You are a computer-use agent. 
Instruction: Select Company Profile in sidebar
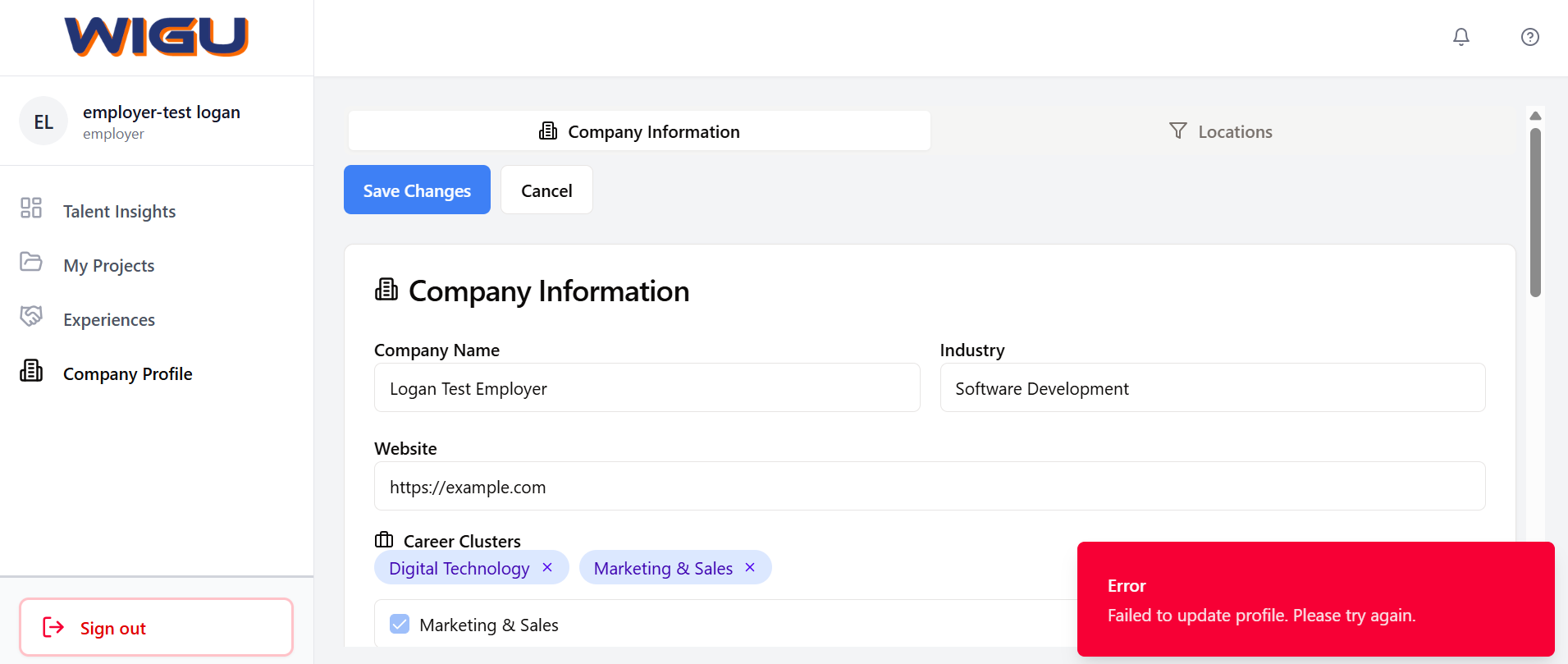(x=127, y=374)
